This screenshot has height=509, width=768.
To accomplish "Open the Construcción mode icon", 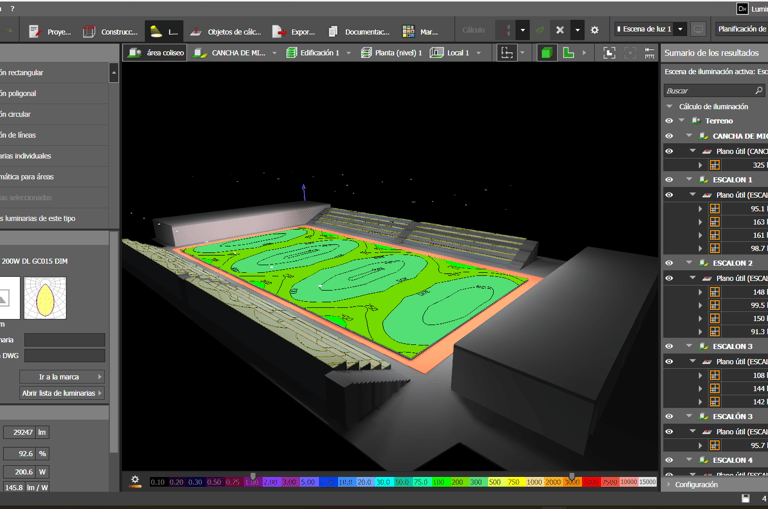I will pos(89,32).
